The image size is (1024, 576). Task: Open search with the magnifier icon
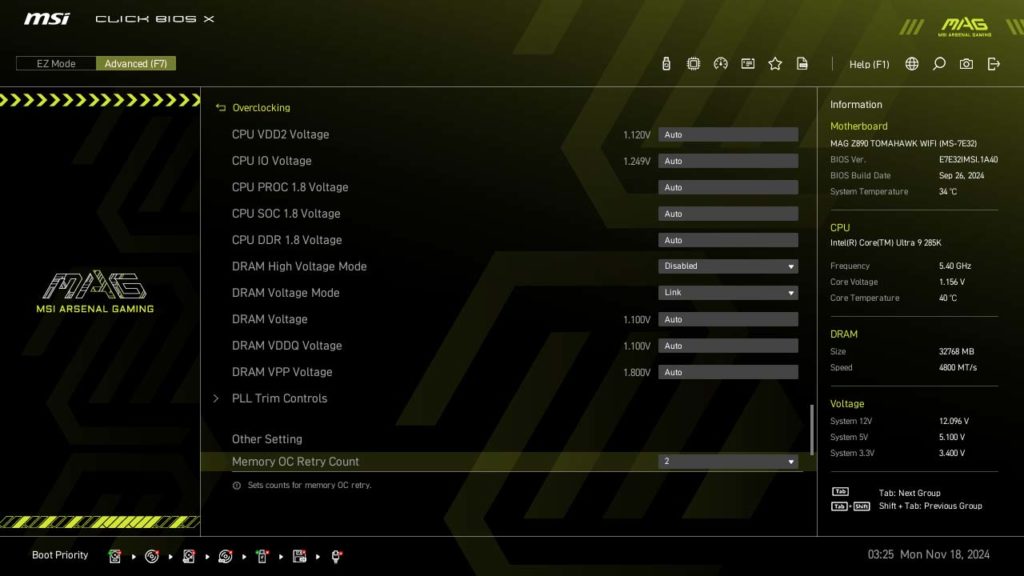tap(938, 63)
